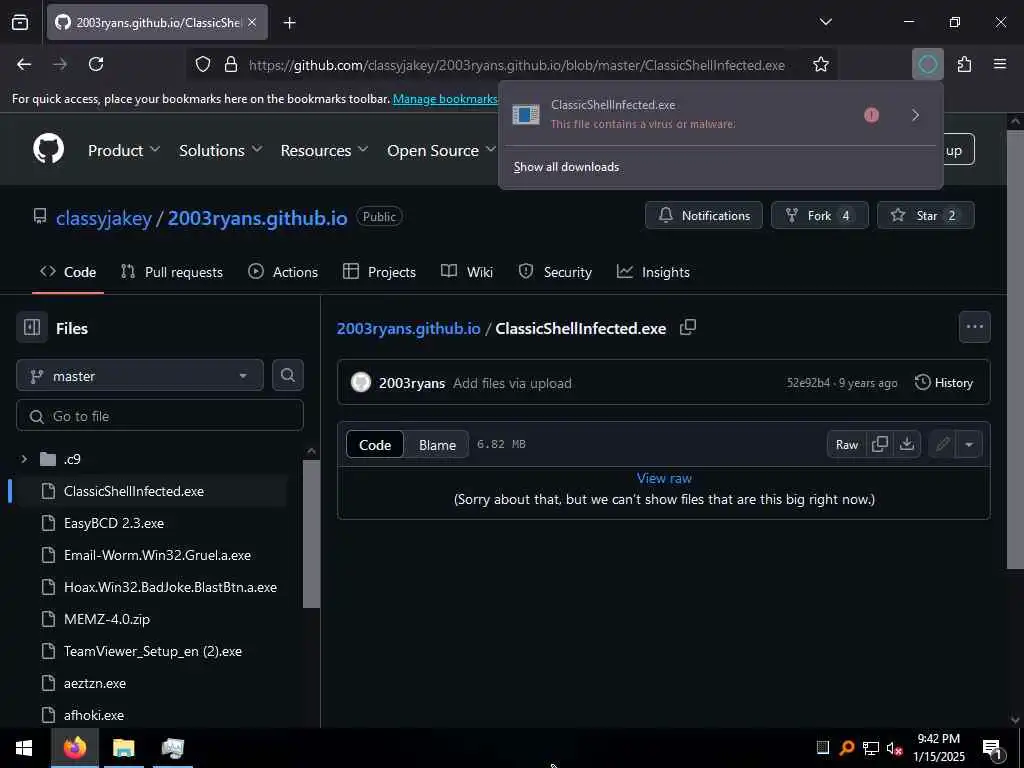1024x768 pixels.
Task: Collapse the file tree side panel
Action: pos(32,327)
